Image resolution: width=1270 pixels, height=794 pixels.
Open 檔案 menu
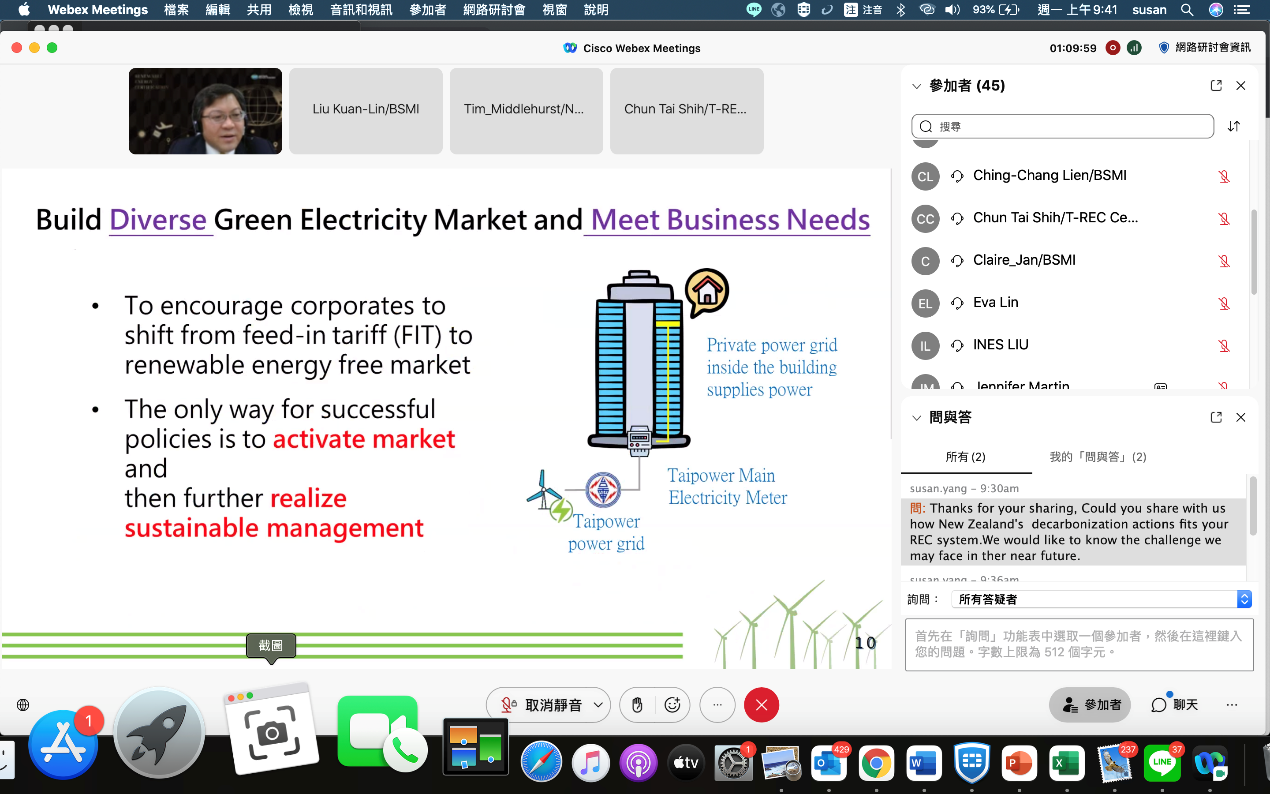[176, 10]
